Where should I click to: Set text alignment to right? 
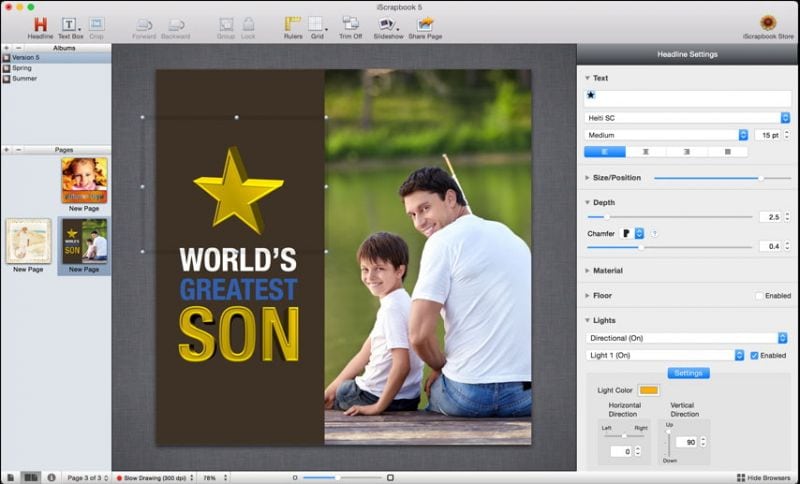[x=687, y=152]
